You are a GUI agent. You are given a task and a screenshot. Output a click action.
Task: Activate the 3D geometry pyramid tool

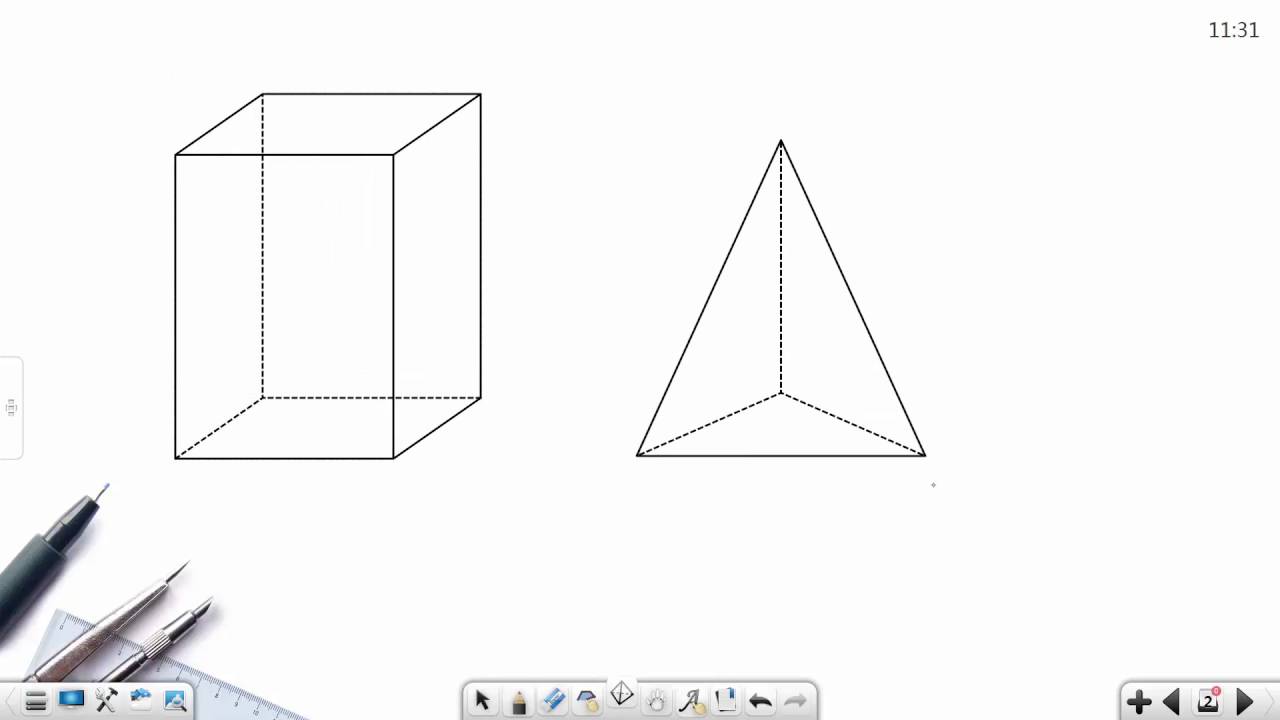(x=622, y=695)
